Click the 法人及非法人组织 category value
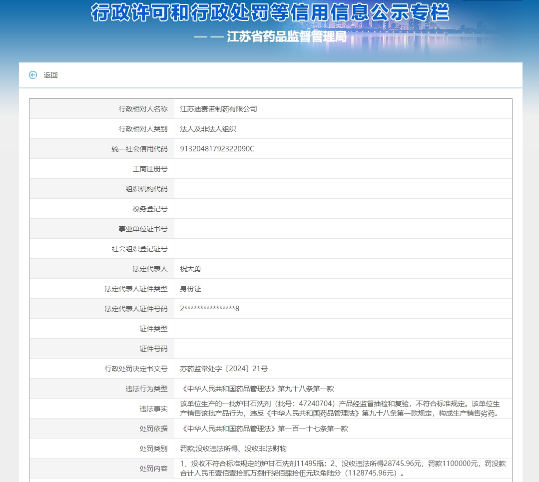 pyautogui.click(x=208, y=129)
